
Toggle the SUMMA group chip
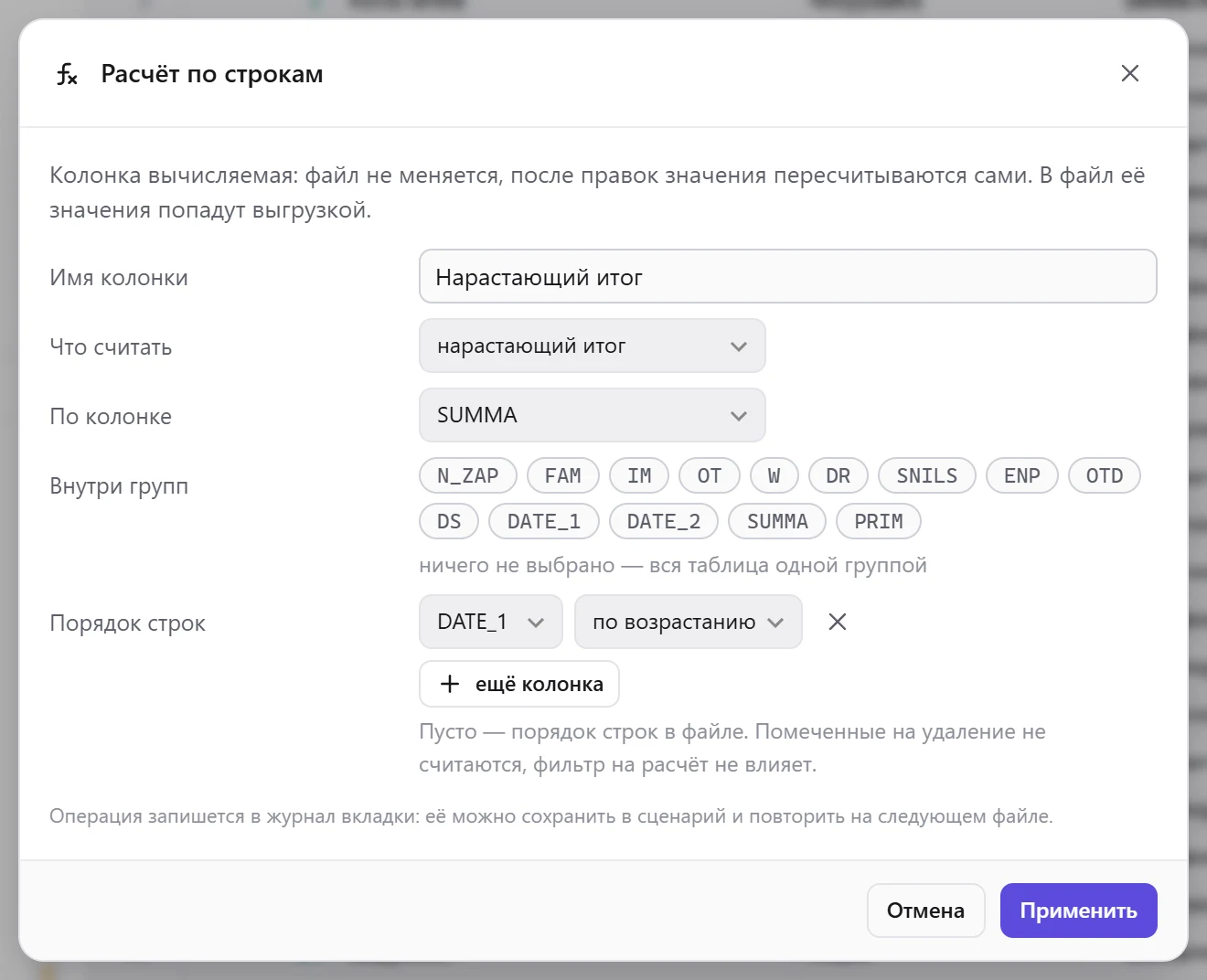pyautogui.click(x=777, y=521)
